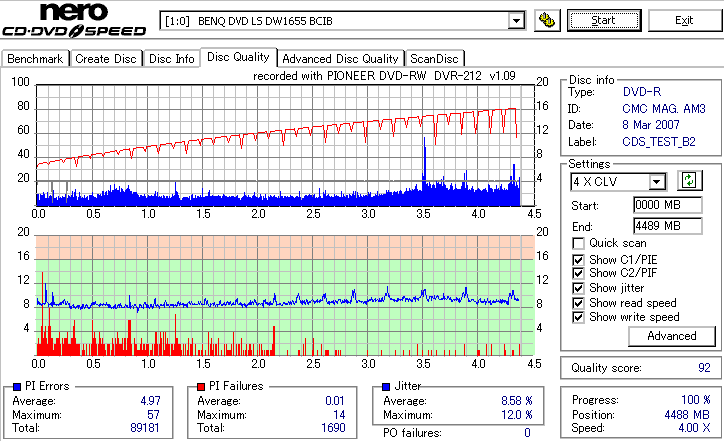This screenshot has height=441, width=724.
Task: Click the red PI Failures legend square
Action: tap(201, 387)
